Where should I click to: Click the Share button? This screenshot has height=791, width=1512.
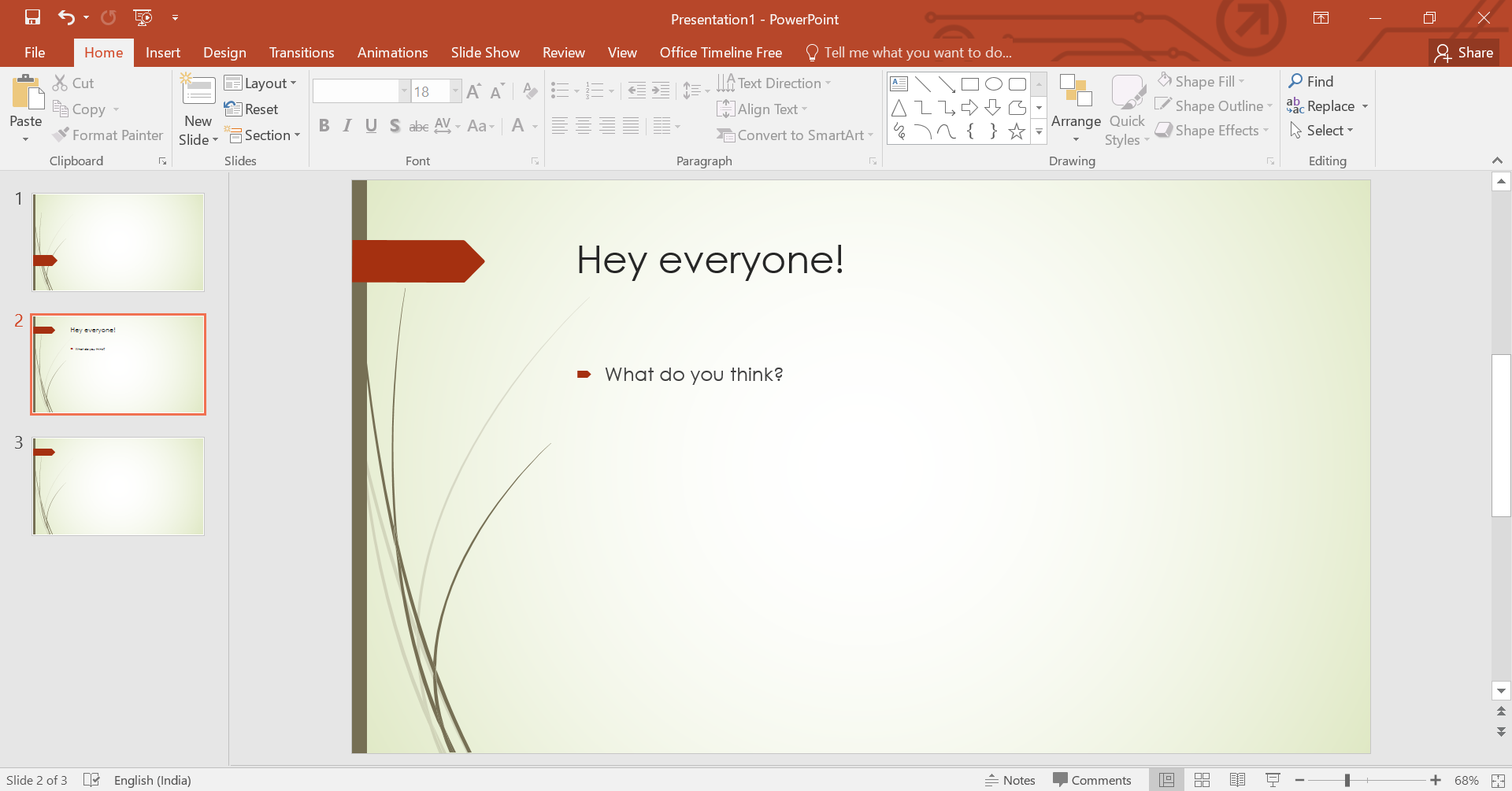(x=1464, y=53)
